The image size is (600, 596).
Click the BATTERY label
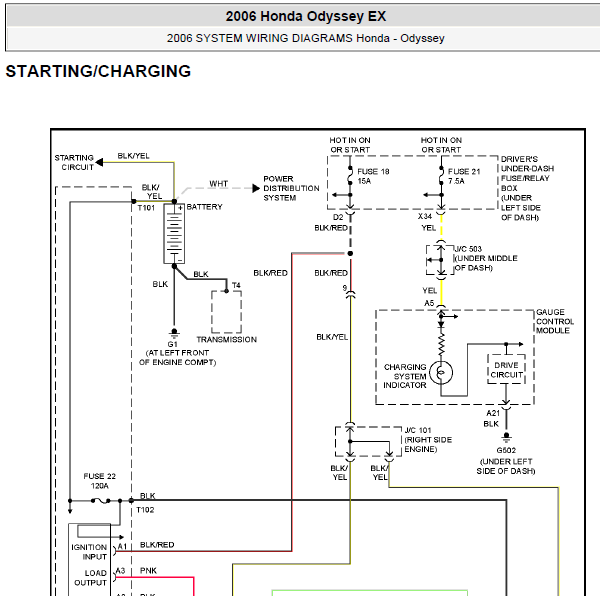coord(204,207)
